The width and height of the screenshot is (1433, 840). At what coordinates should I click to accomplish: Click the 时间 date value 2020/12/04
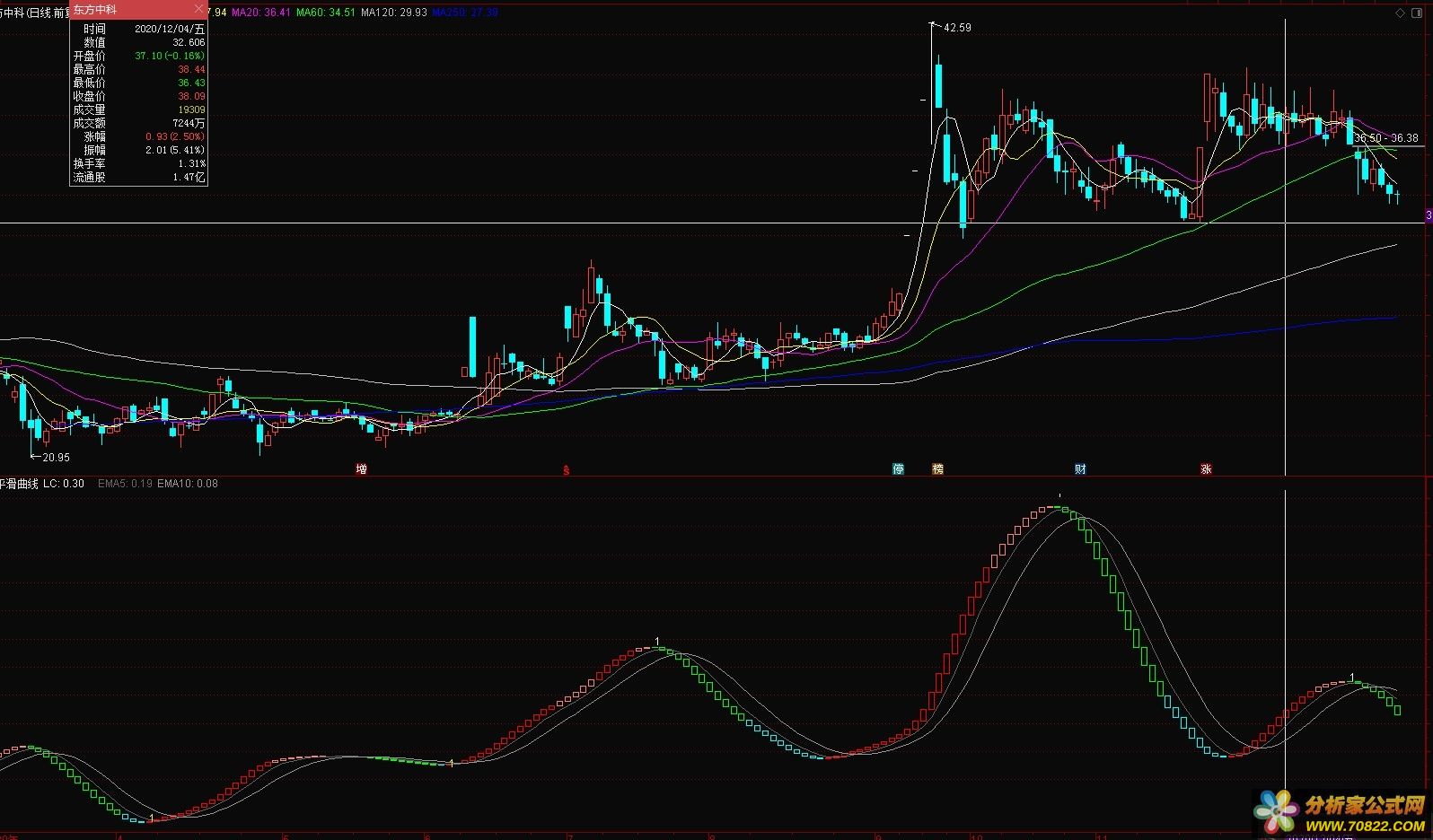170,29
